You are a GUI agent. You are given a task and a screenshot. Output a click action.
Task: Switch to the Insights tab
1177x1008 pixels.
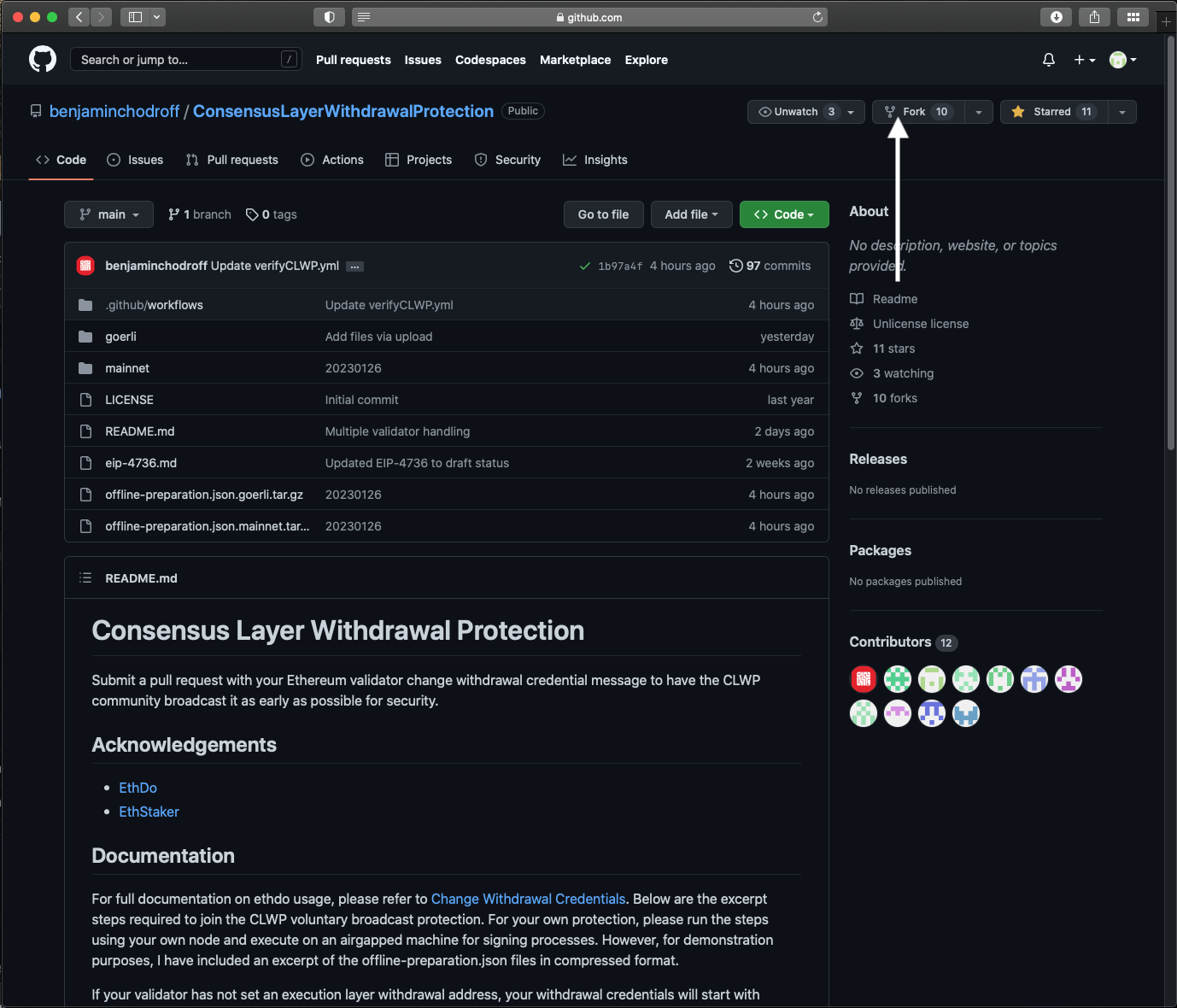tap(595, 160)
